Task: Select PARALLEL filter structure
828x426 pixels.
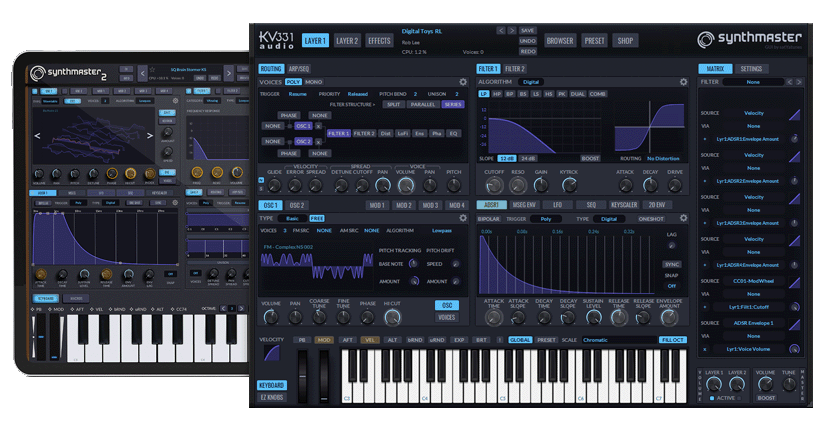Action: (x=424, y=105)
